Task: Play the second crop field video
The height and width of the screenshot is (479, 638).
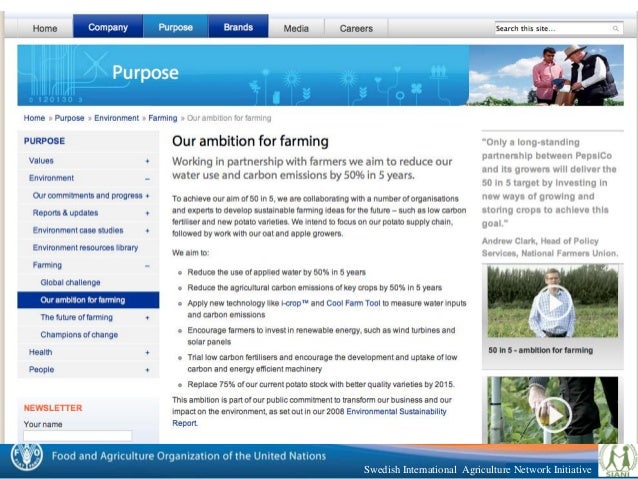Action: tap(553, 413)
